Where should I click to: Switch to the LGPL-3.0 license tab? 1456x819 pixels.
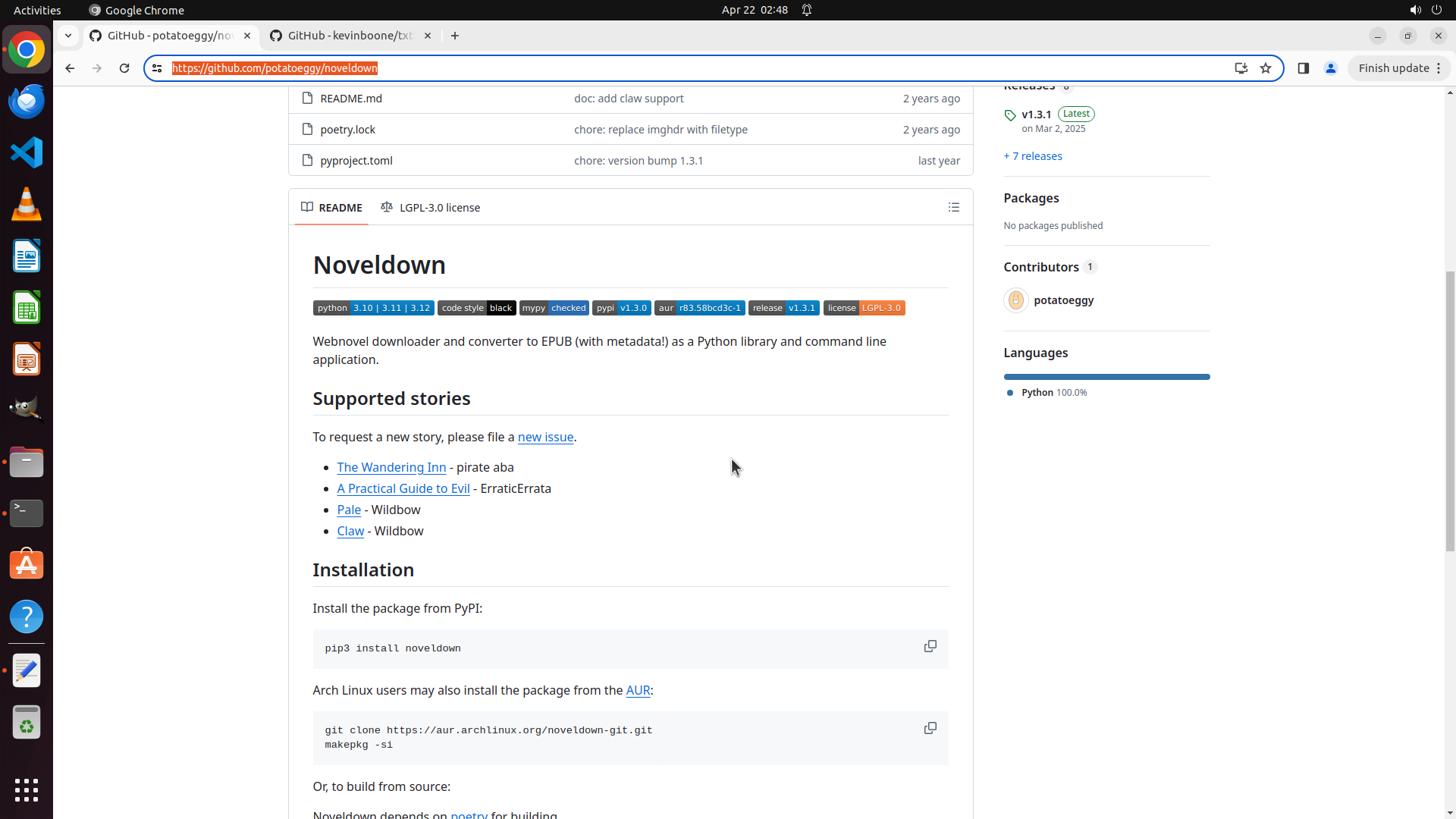[431, 208]
